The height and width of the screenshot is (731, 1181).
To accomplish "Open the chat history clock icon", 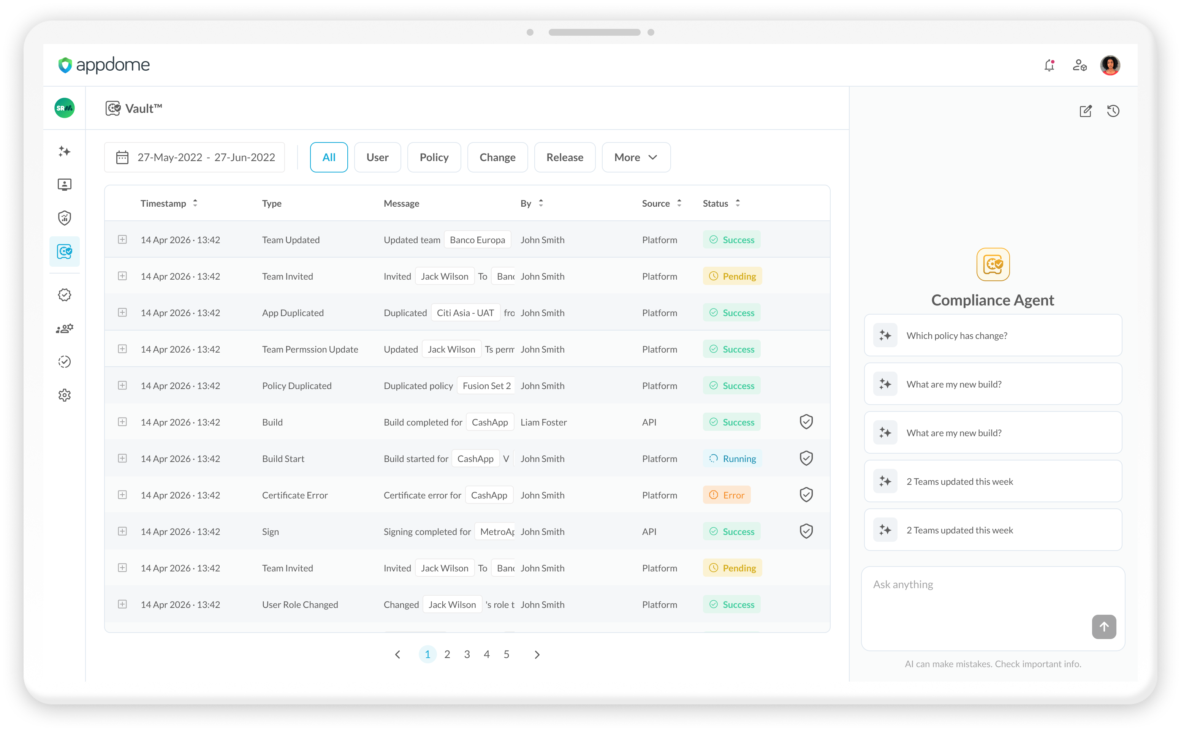I will 1113,111.
